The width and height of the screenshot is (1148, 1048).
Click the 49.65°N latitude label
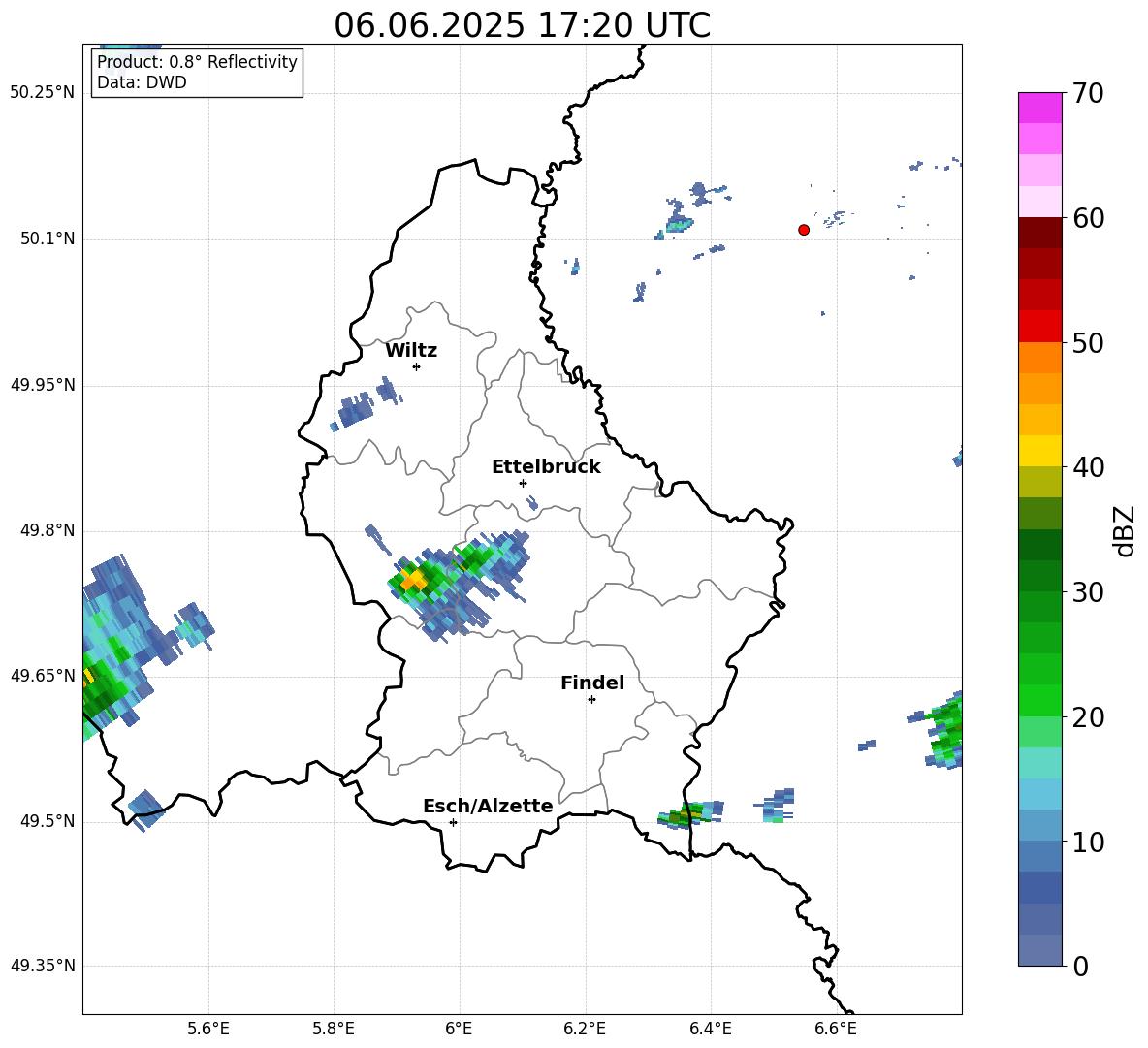tap(43, 675)
